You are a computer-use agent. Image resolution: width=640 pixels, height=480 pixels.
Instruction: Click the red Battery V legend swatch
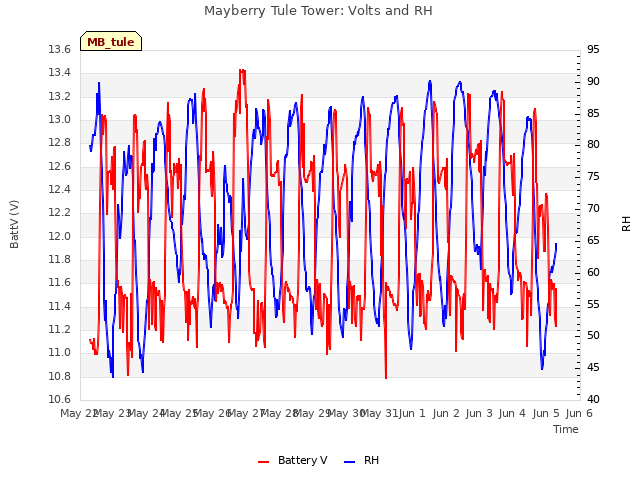point(264,462)
